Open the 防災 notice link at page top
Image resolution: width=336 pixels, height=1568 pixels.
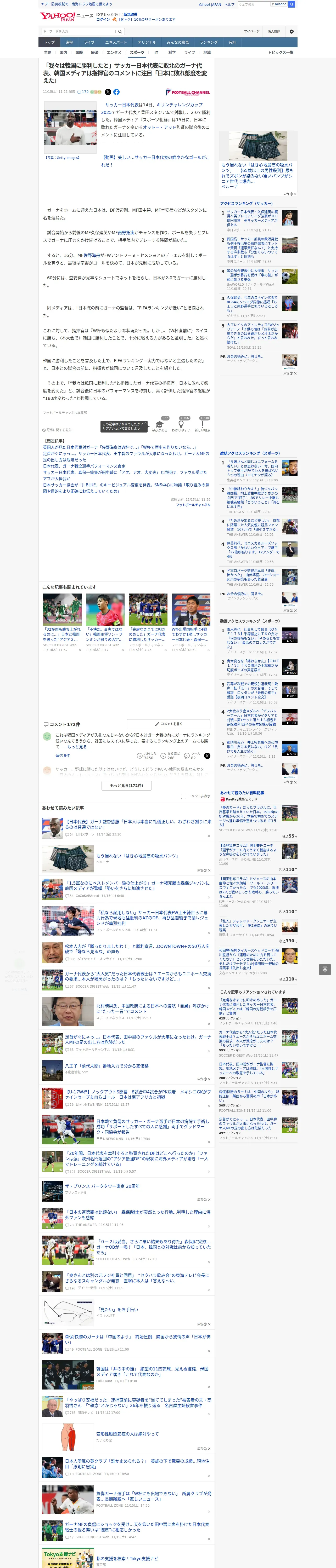coord(77,4)
